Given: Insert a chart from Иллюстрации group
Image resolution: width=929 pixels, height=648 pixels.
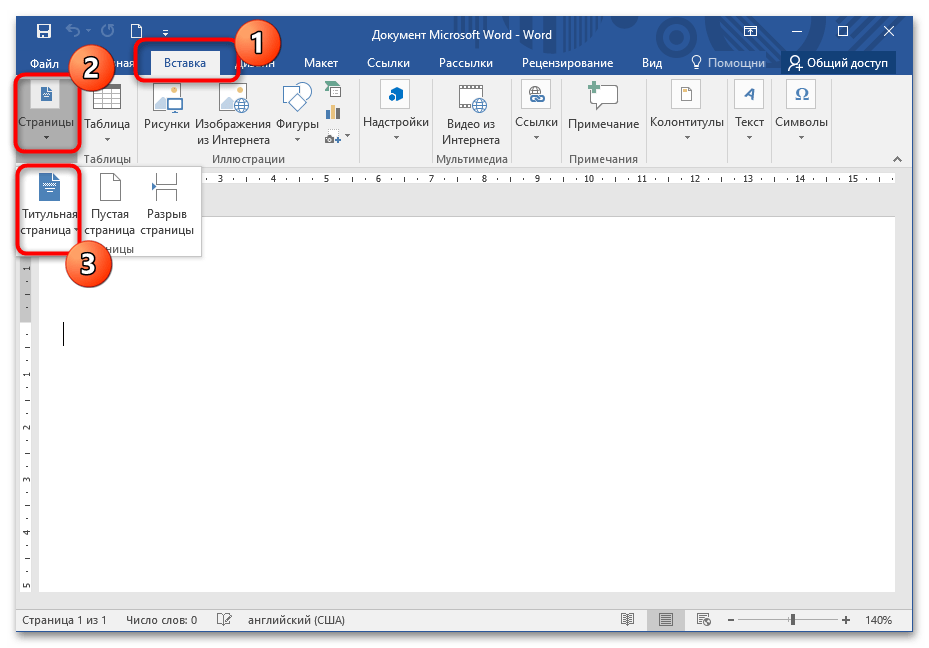Looking at the screenshot, I should (x=333, y=112).
